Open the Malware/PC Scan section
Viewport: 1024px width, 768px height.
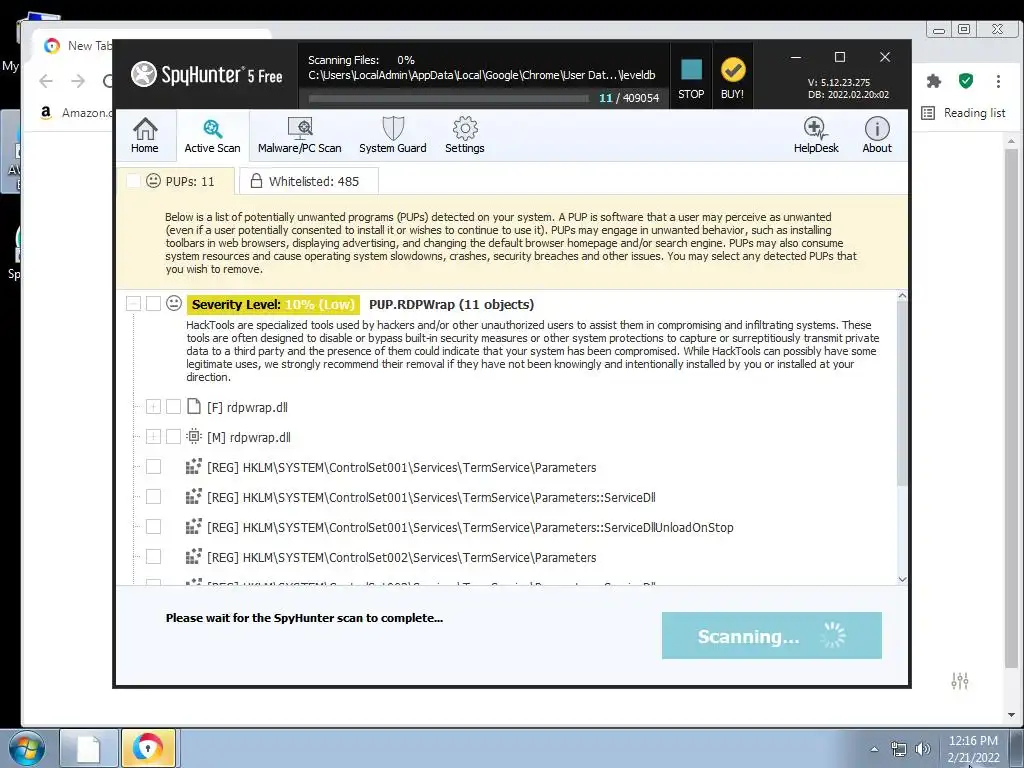pos(300,135)
